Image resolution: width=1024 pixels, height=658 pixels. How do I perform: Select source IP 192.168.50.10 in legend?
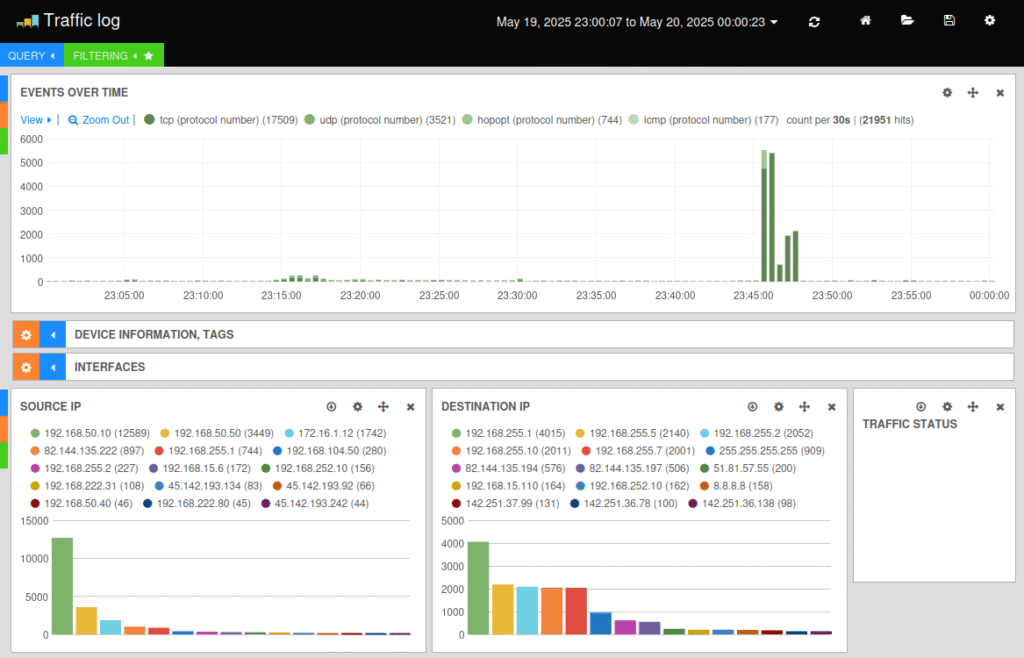point(90,433)
